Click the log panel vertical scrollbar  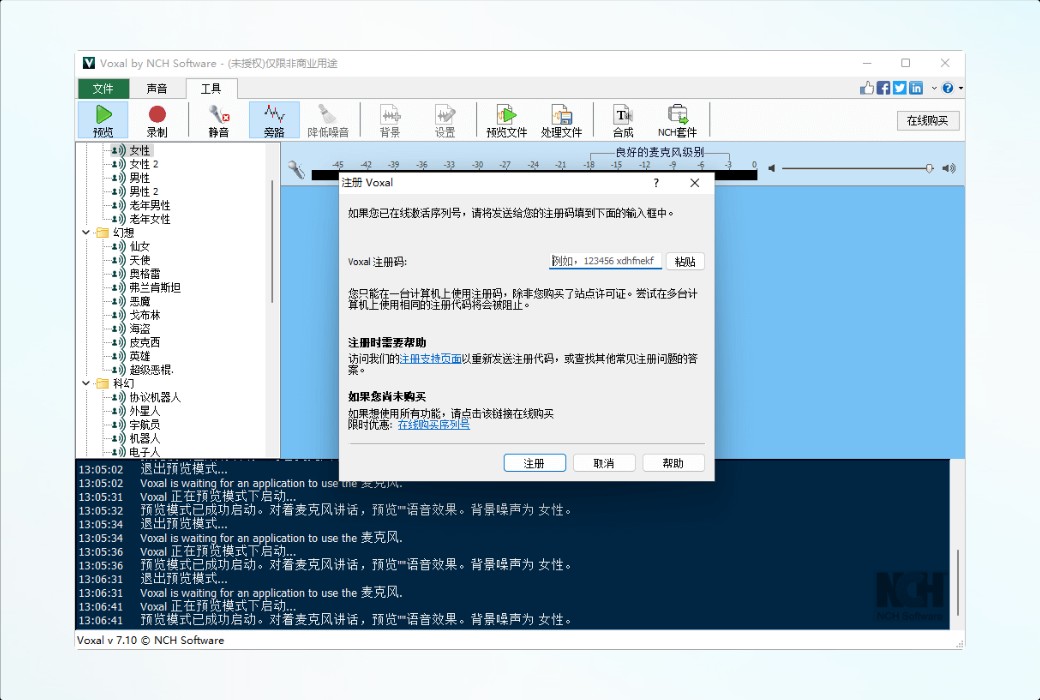coord(958,583)
